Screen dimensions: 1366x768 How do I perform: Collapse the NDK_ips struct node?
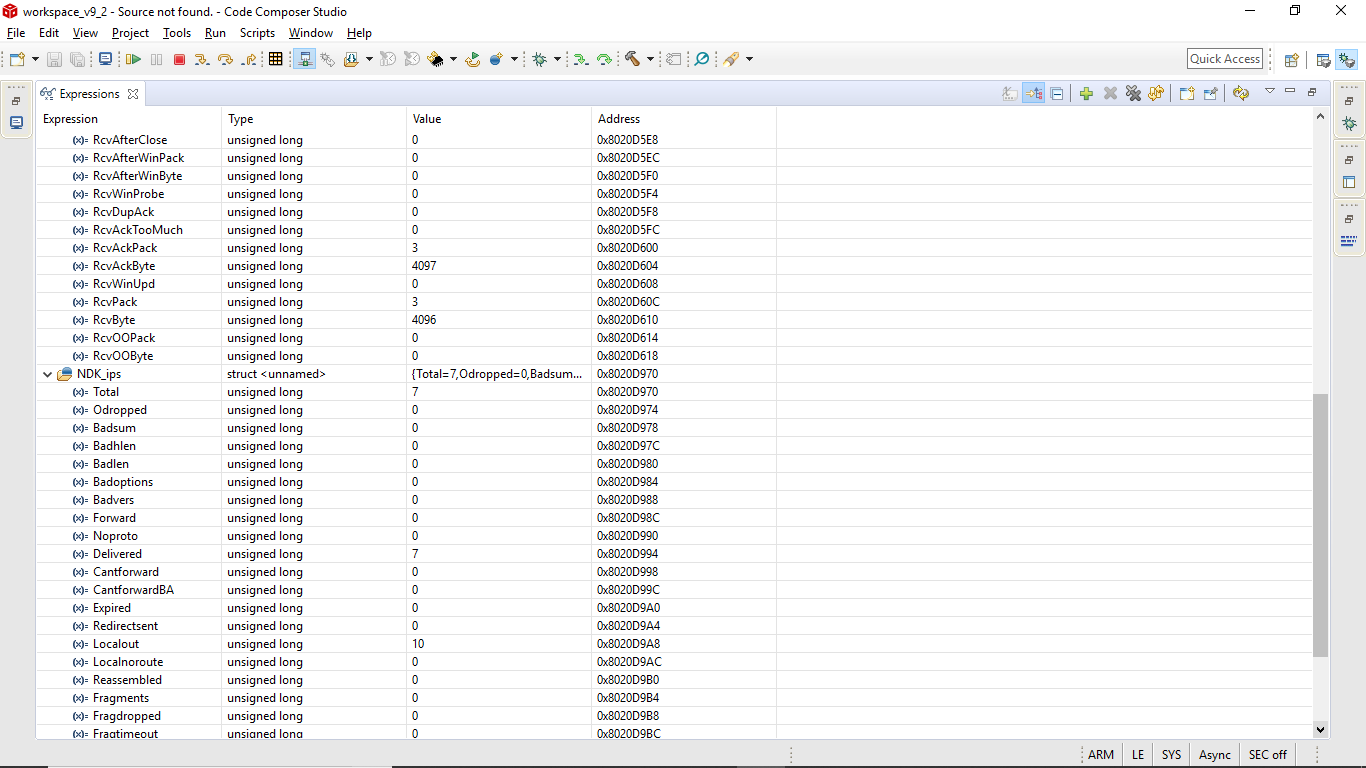[x=47, y=374]
